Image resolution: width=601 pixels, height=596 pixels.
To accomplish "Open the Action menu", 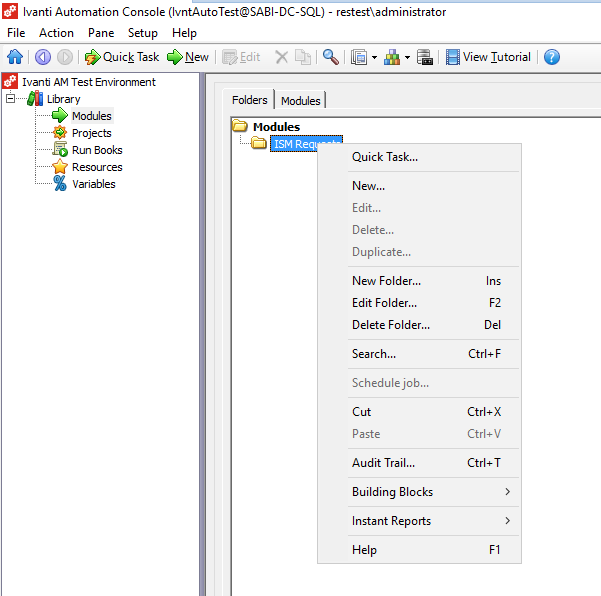I will point(56,33).
